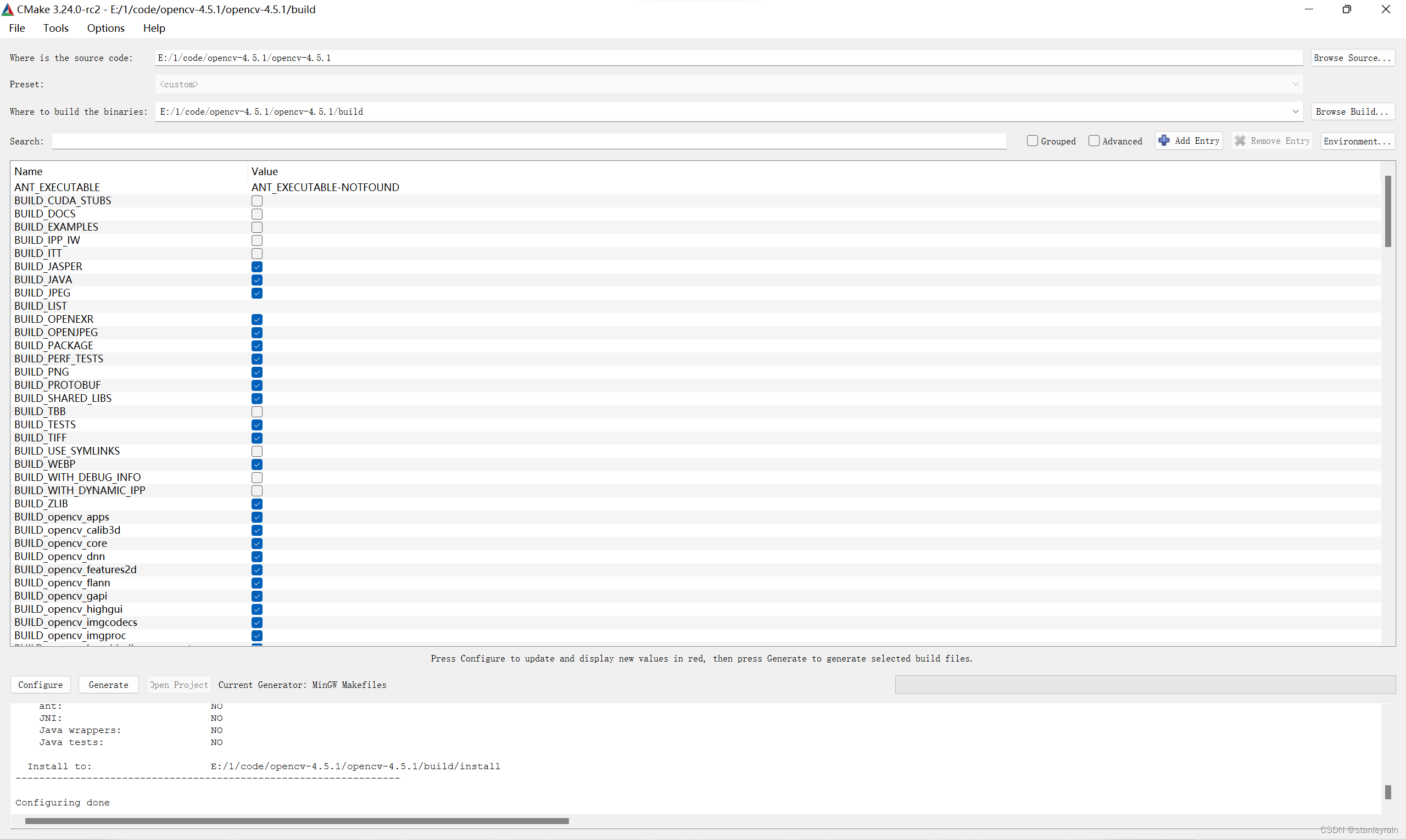Viewport: 1406px width, 840px height.
Task: Click the Add Entry plus icon
Action: [1164, 141]
